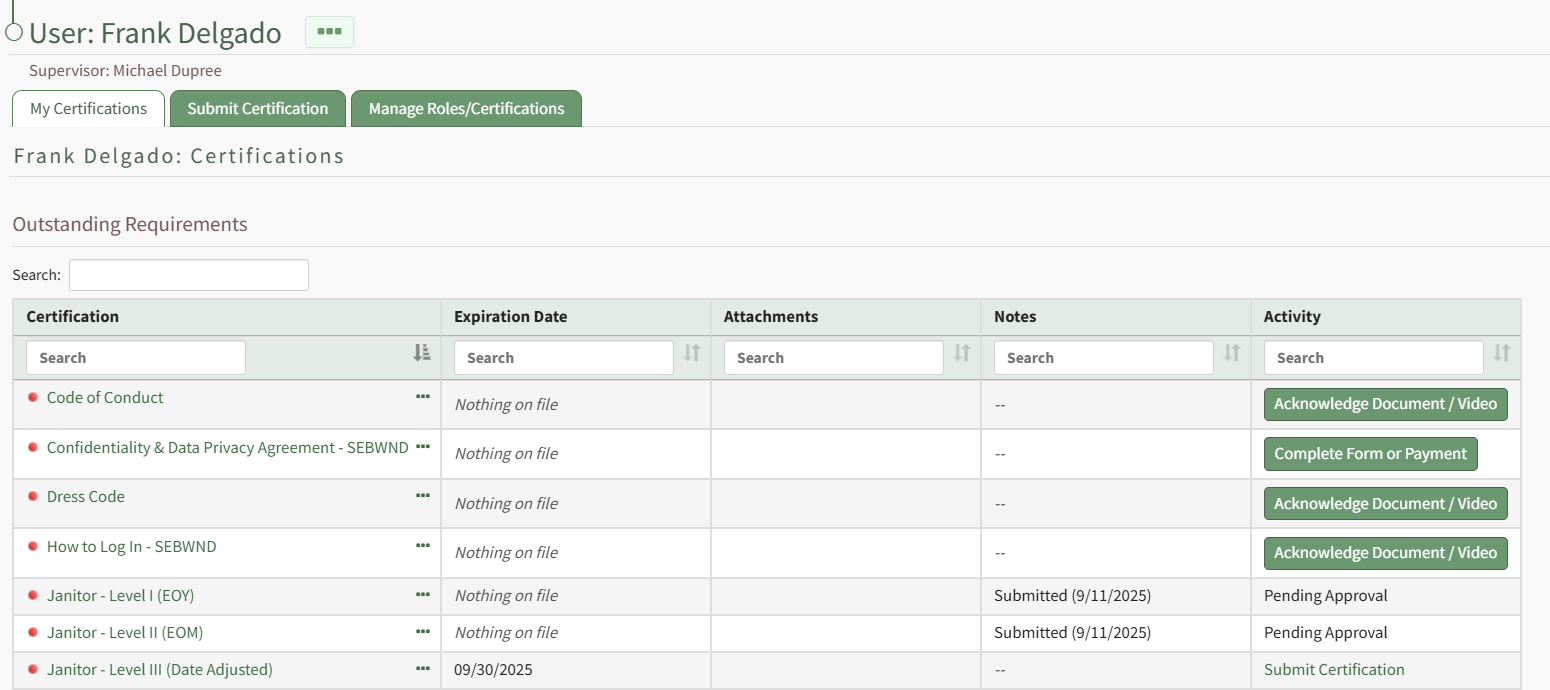The height and width of the screenshot is (690, 1550).
Task: Open ellipsis menu for Code of Conduct
Action: [x=423, y=397]
